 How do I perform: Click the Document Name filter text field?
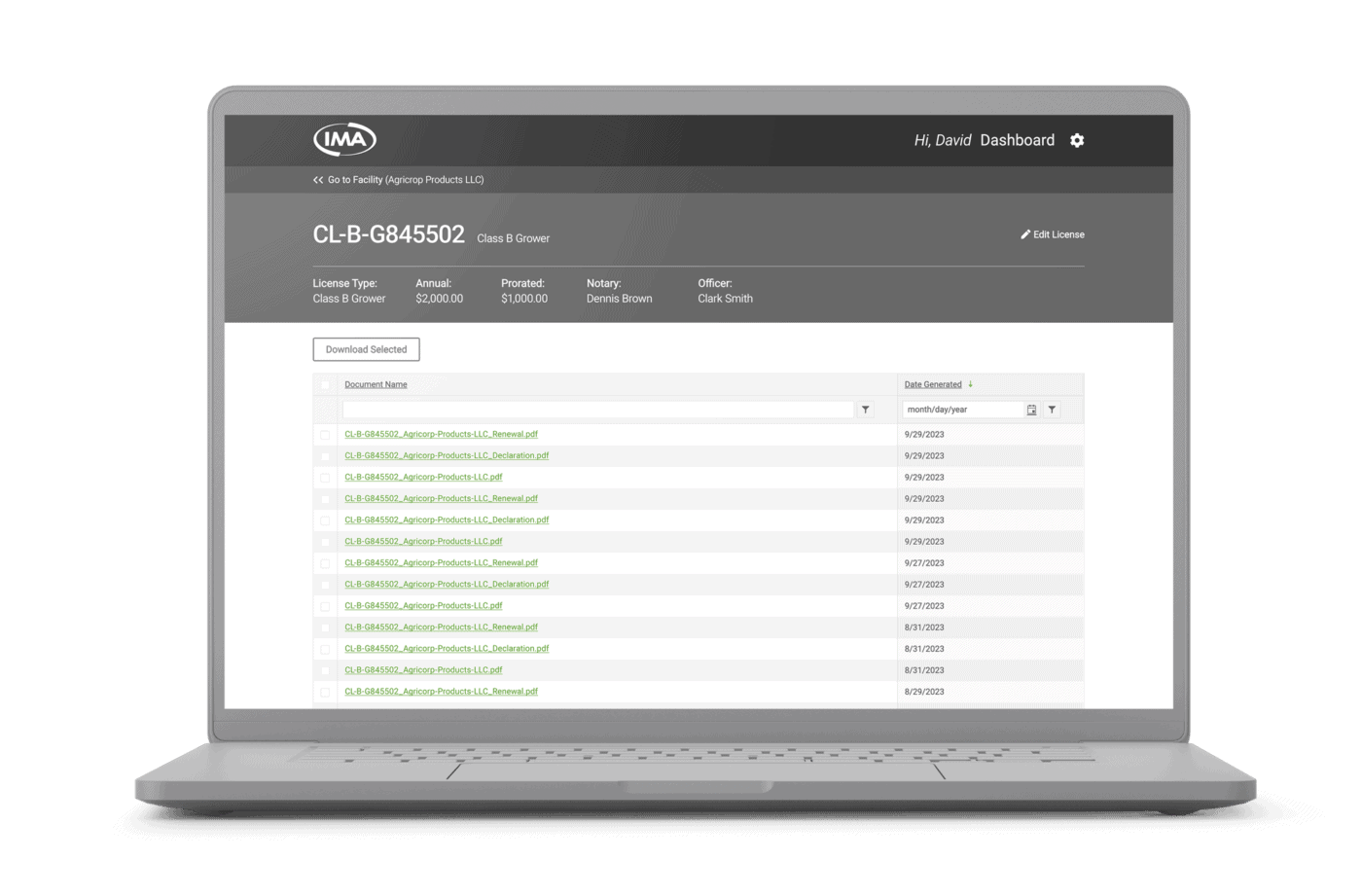(x=597, y=410)
